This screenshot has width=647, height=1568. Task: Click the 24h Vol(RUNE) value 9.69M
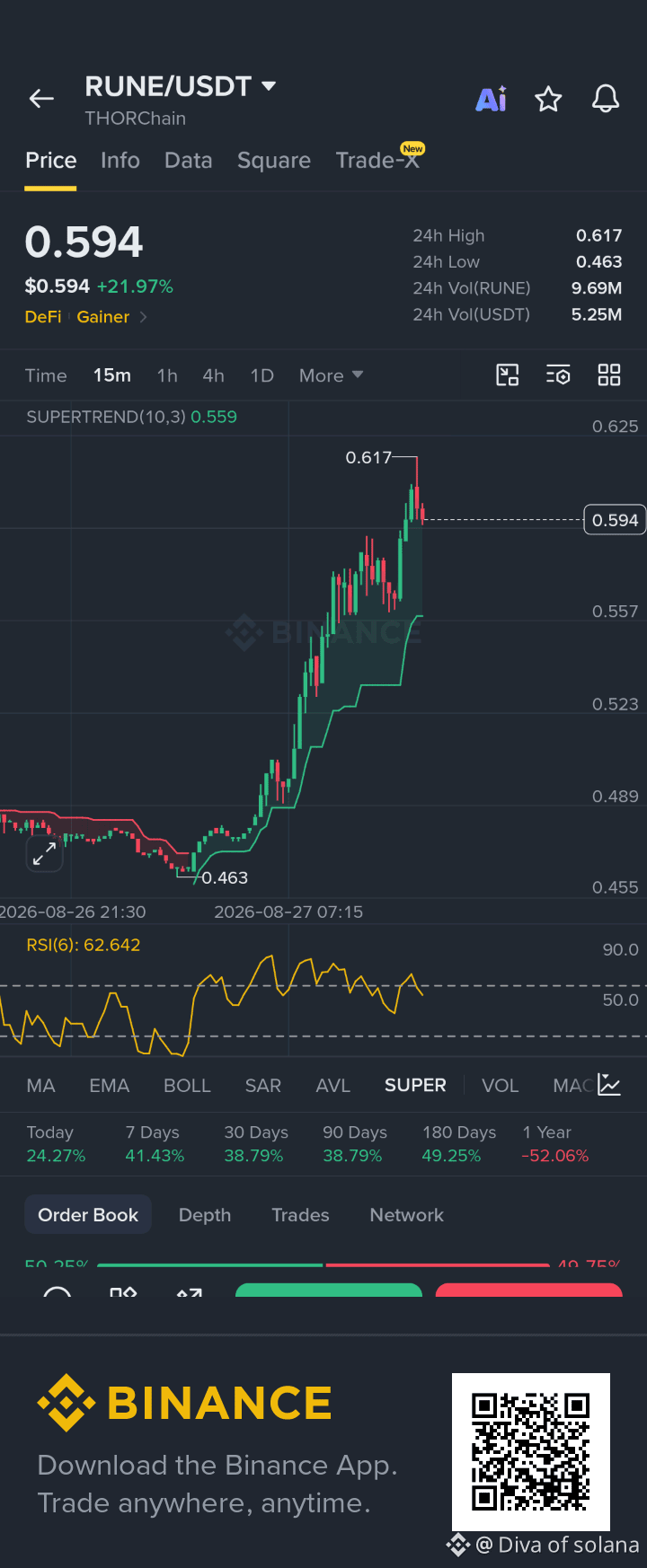(597, 288)
